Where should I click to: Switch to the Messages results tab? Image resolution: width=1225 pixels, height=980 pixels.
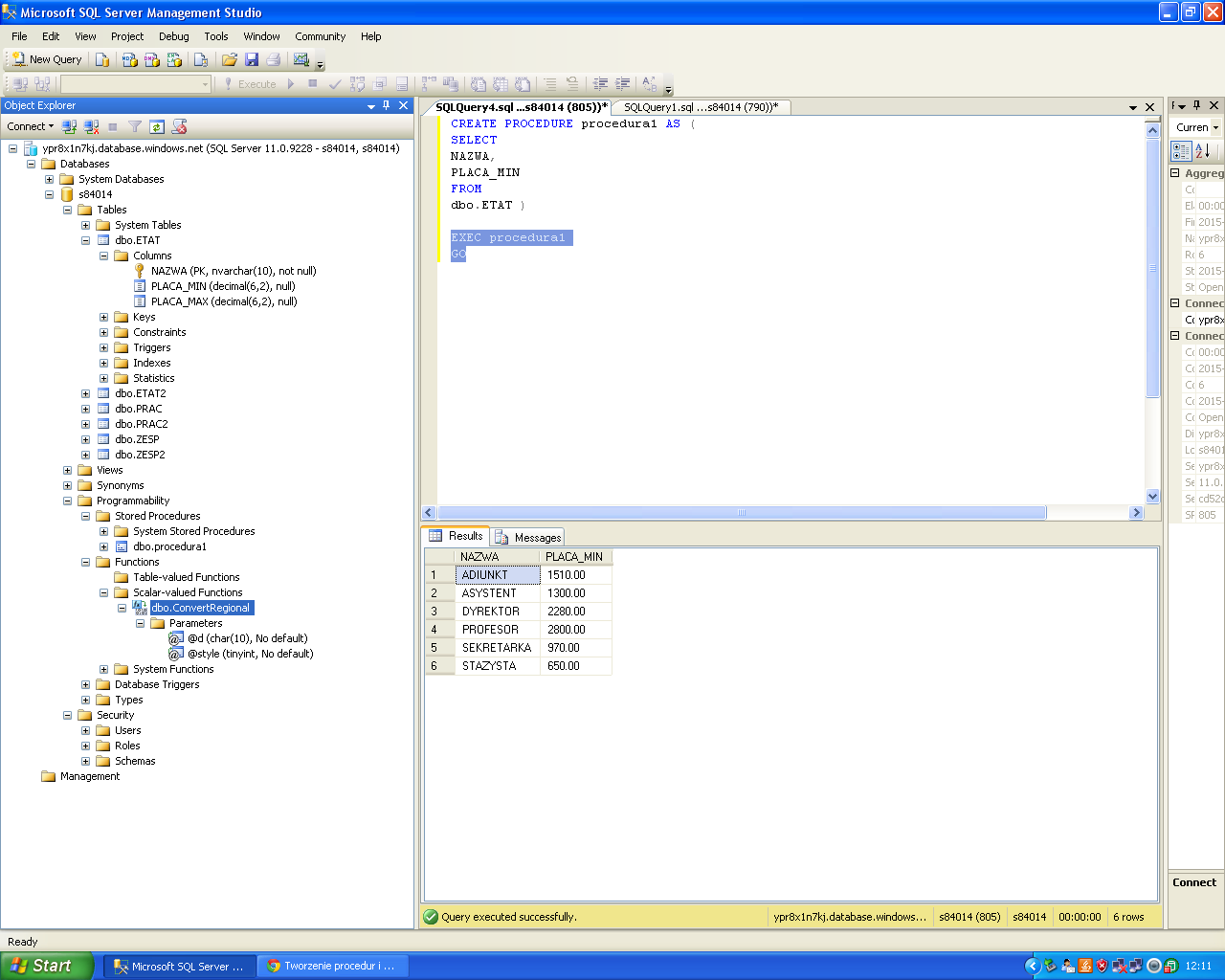coord(528,538)
